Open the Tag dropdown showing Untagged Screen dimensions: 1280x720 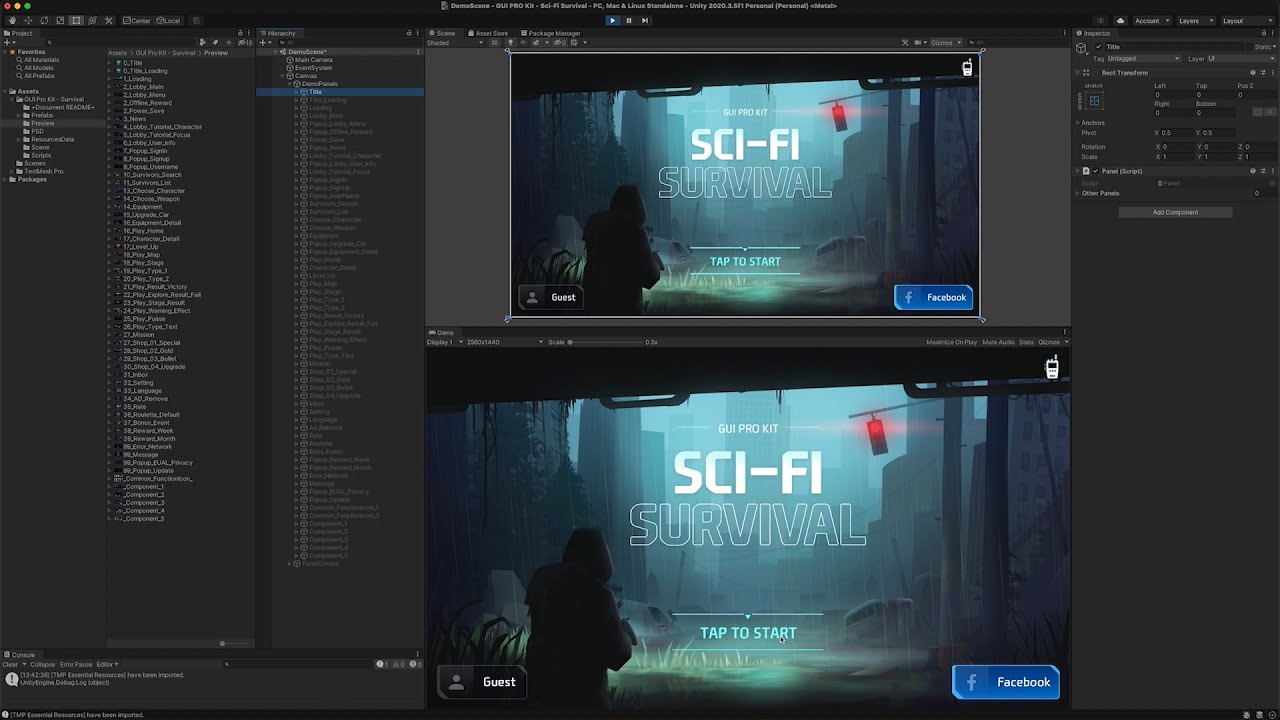tap(1143, 59)
